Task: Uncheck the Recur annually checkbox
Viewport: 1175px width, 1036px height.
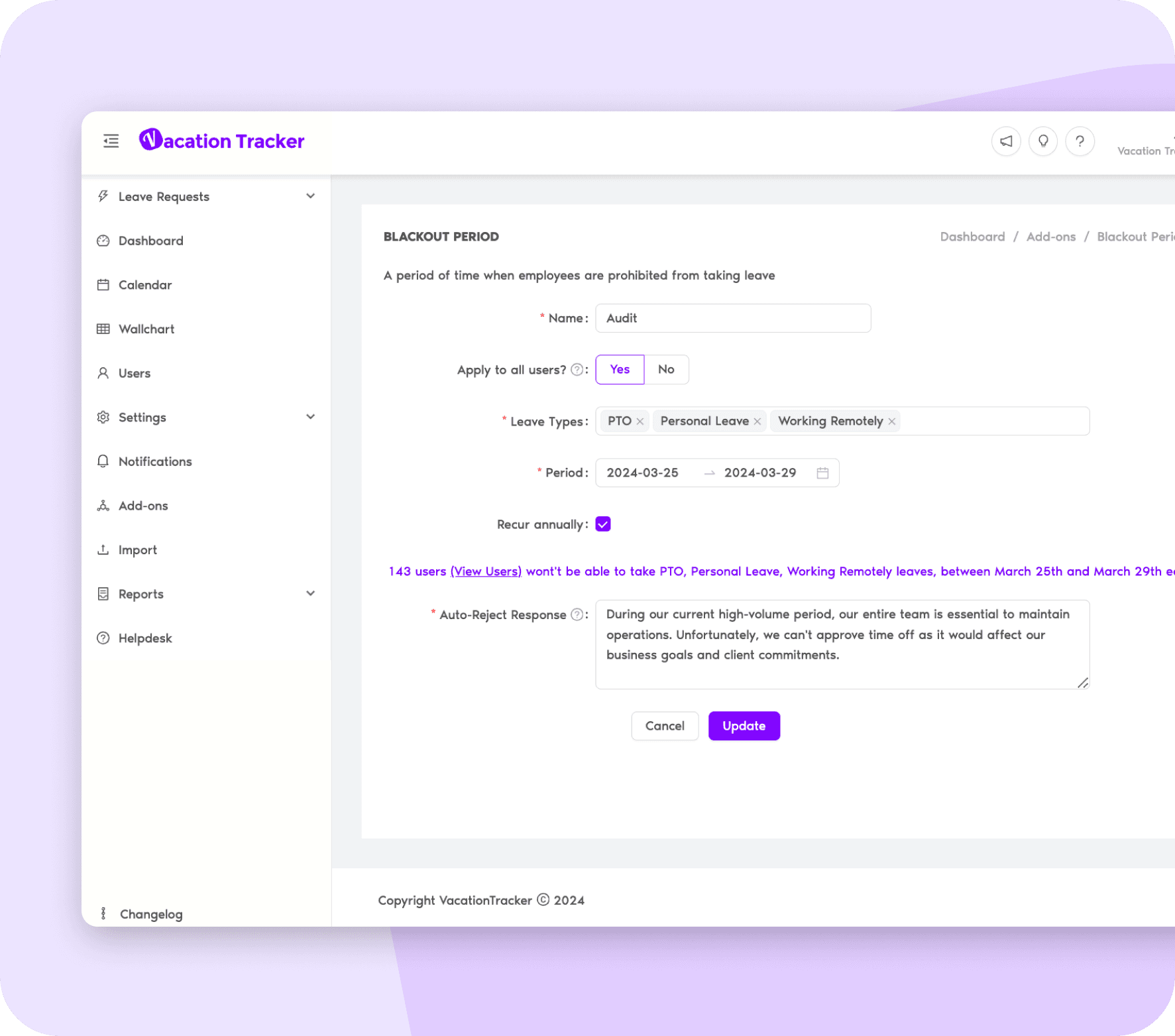Action: click(x=603, y=524)
